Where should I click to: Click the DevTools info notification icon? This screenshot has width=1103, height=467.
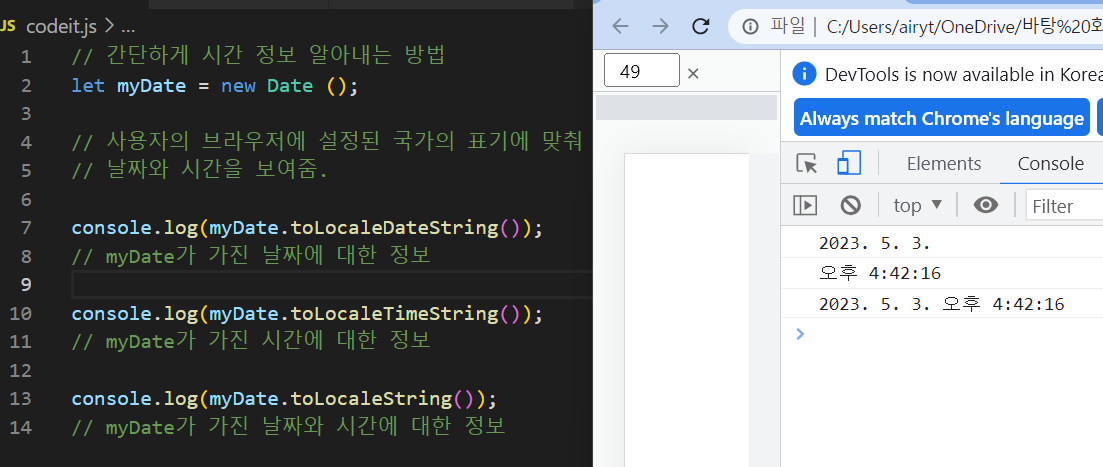pyautogui.click(x=804, y=74)
